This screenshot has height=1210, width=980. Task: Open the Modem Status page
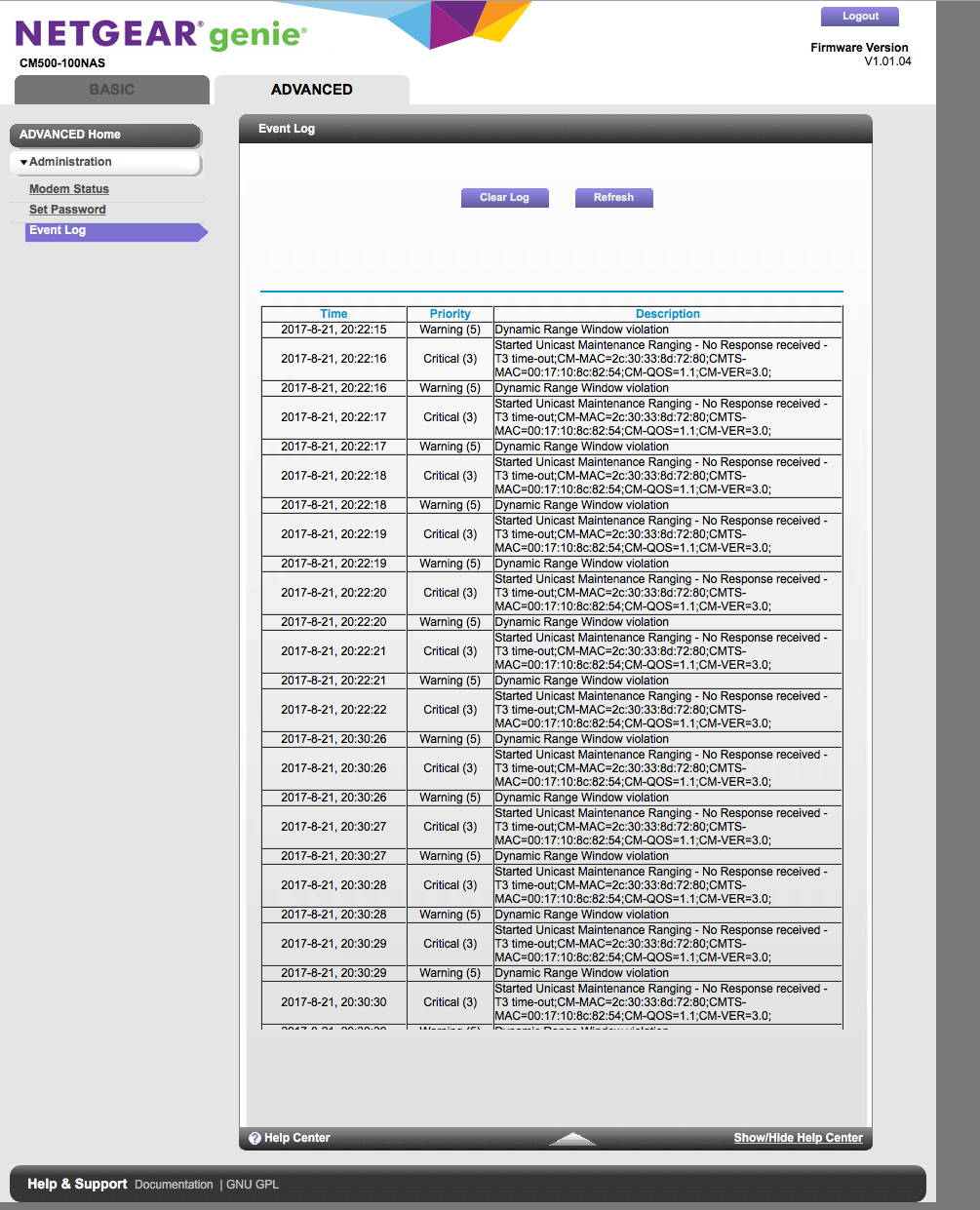68,188
